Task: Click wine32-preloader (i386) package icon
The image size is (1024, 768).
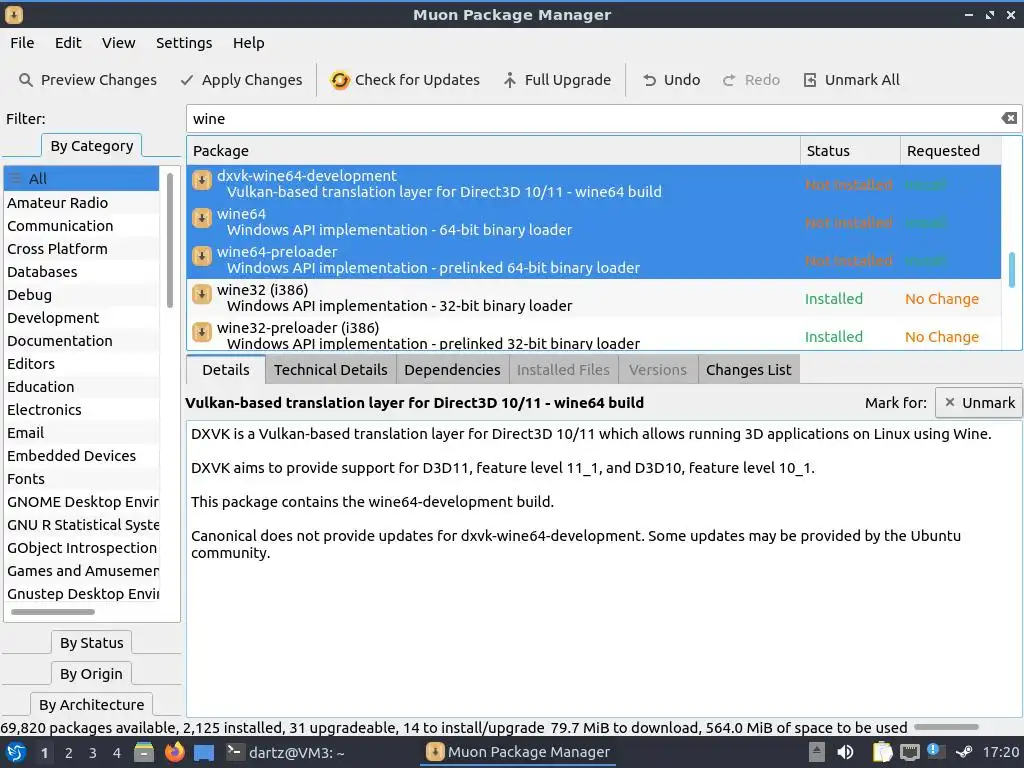Action: (202, 332)
